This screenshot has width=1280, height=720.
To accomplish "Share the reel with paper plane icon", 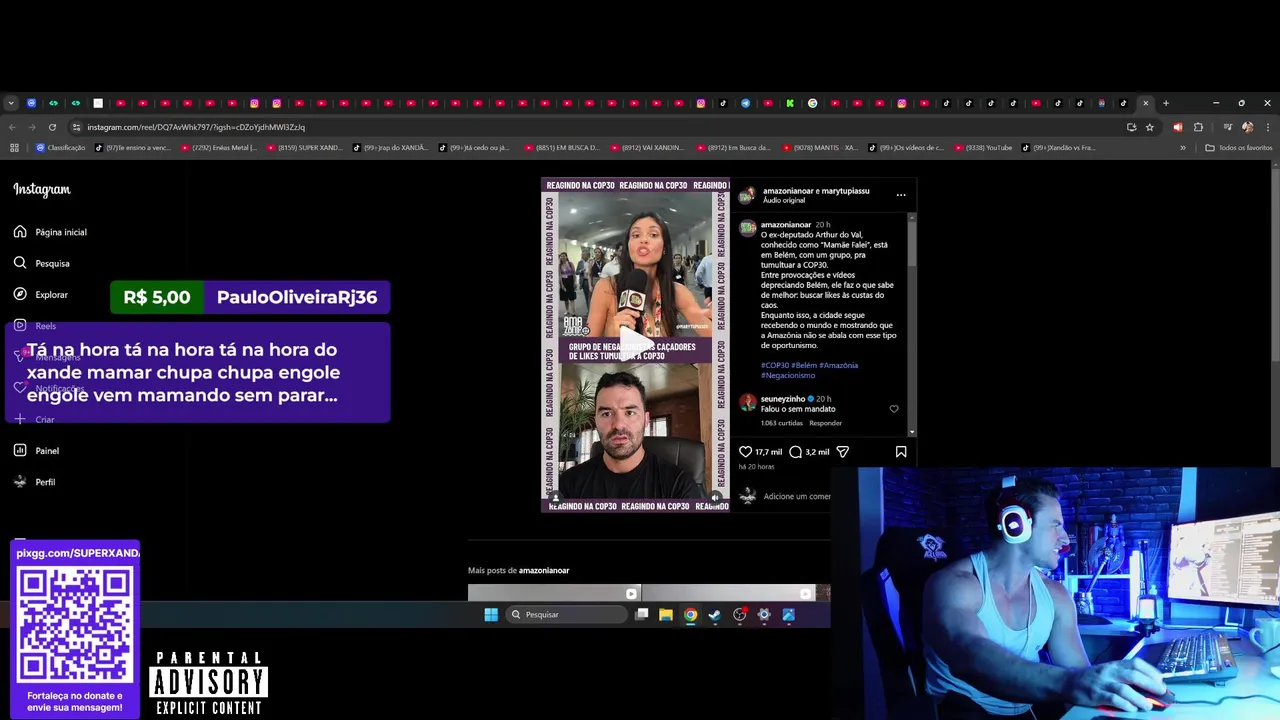I will click(x=842, y=452).
